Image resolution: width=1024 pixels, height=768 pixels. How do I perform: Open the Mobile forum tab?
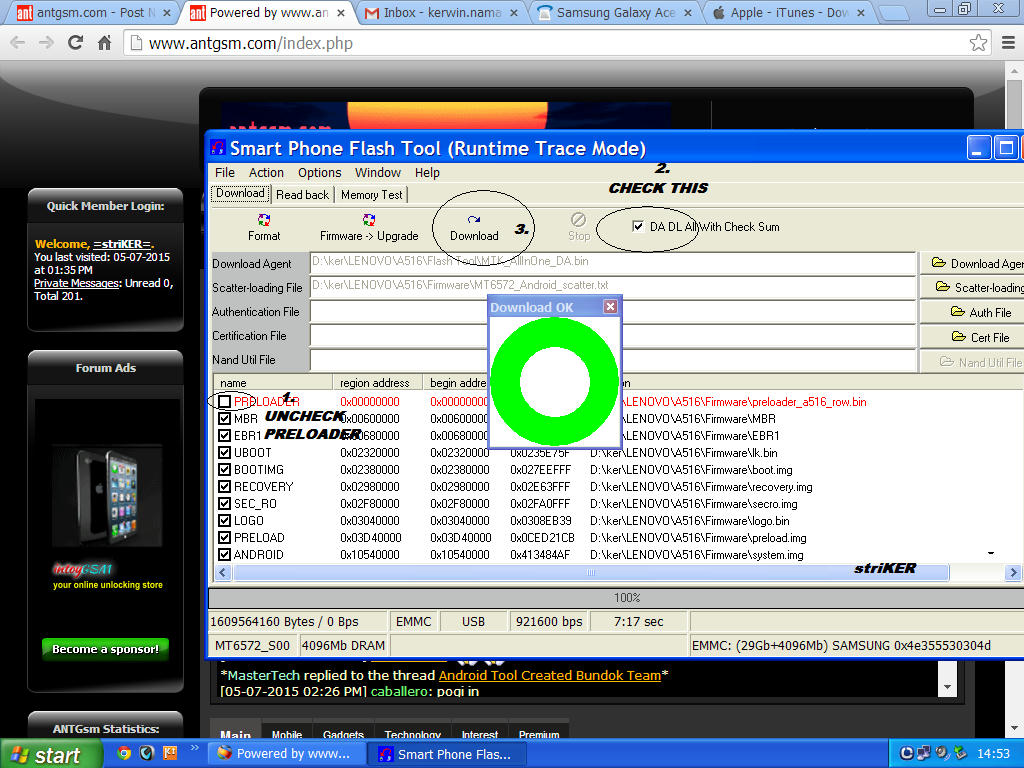pyautogui.click(x=287, y=732)
